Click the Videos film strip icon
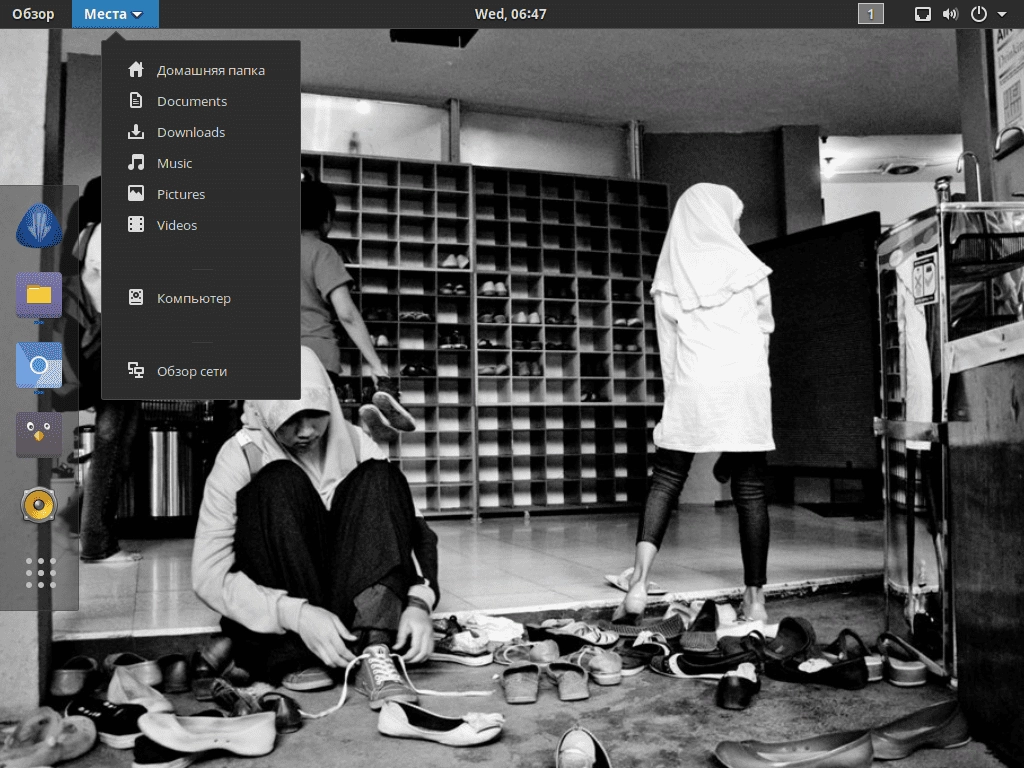This screenshot has width=1024, height=768. 136,225
